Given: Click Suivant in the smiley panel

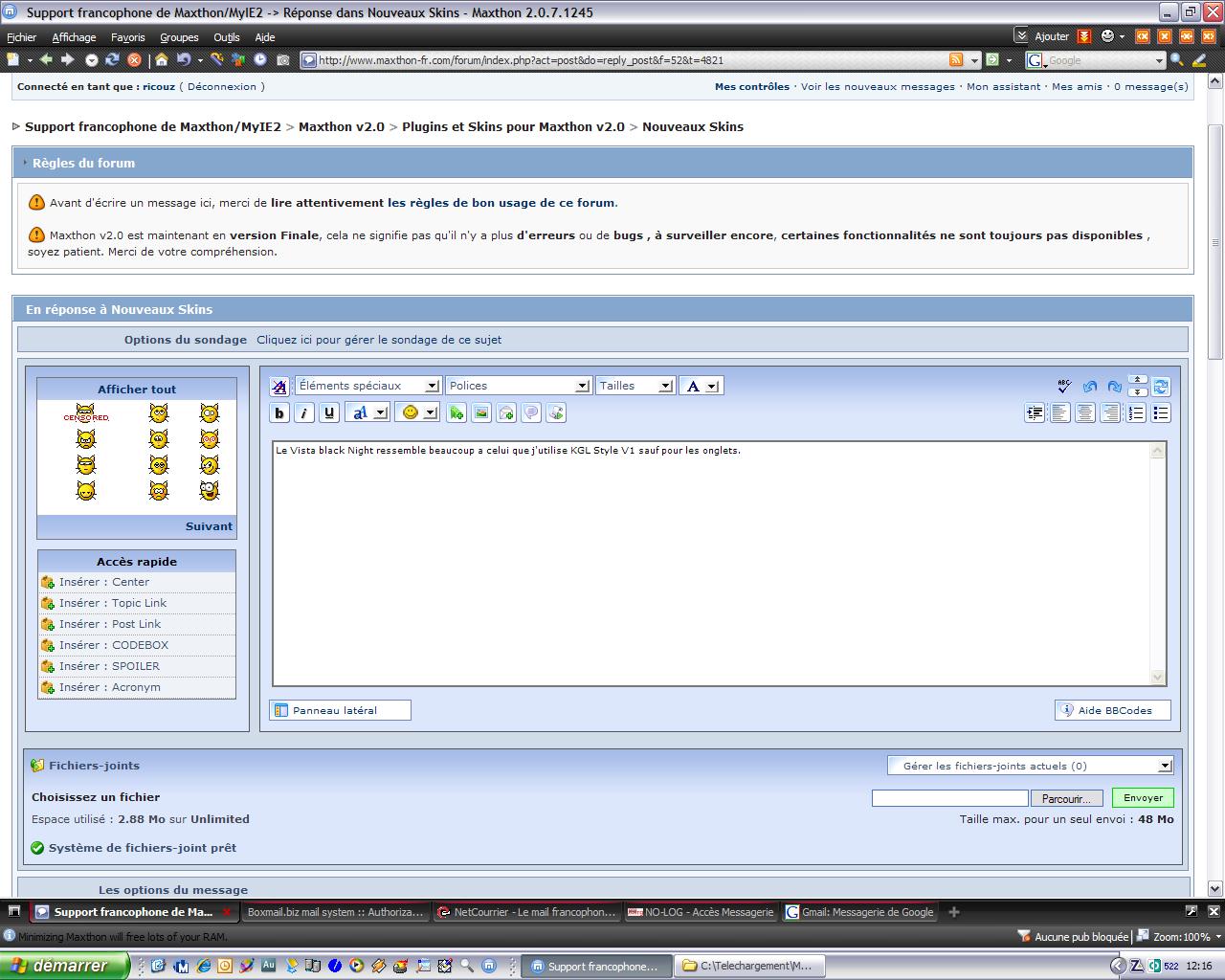Looking at the screenshot, I should coord(209,526).
